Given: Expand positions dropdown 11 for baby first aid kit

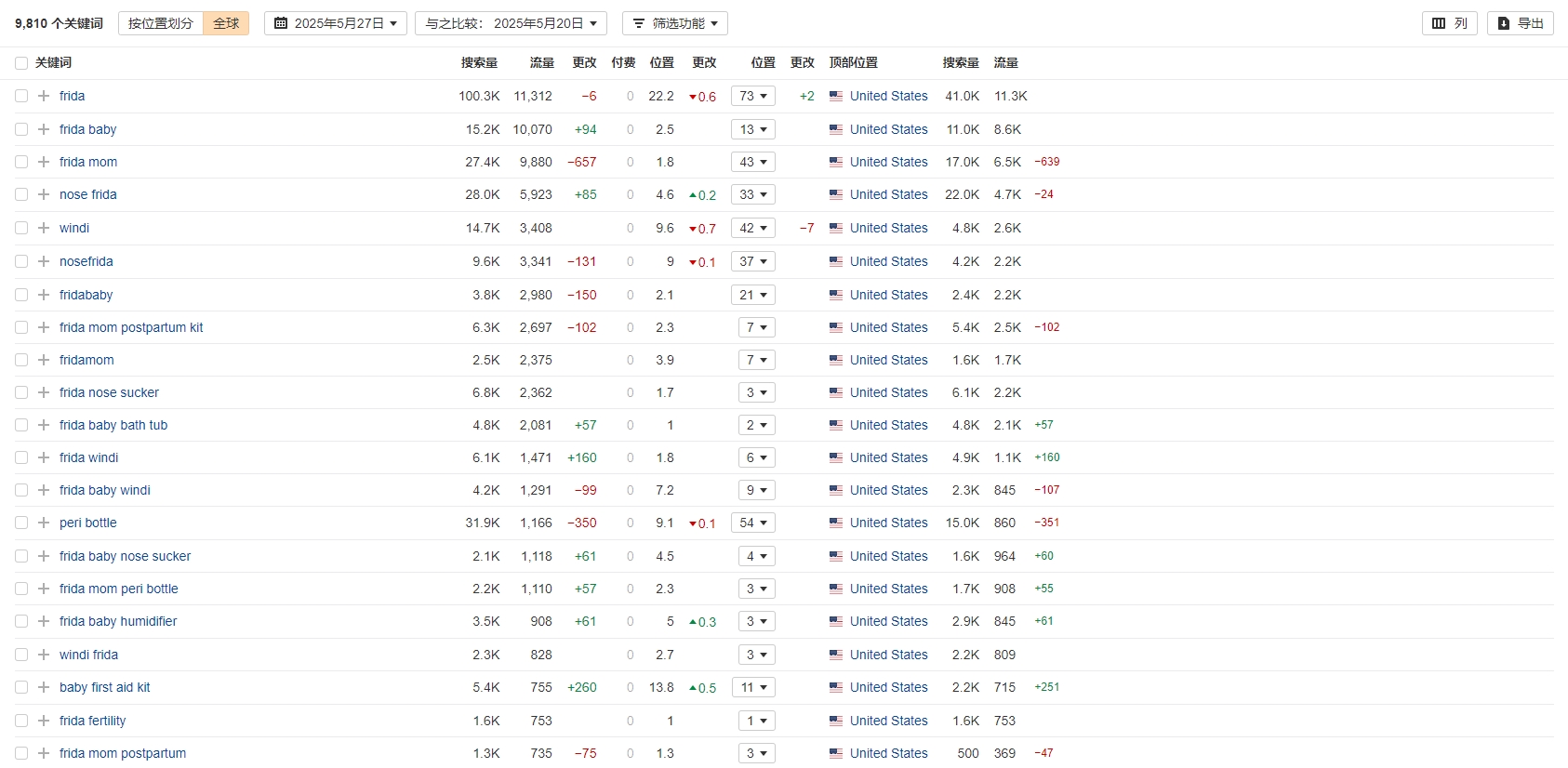Looking at the screenshot, I should pos(753,687).
